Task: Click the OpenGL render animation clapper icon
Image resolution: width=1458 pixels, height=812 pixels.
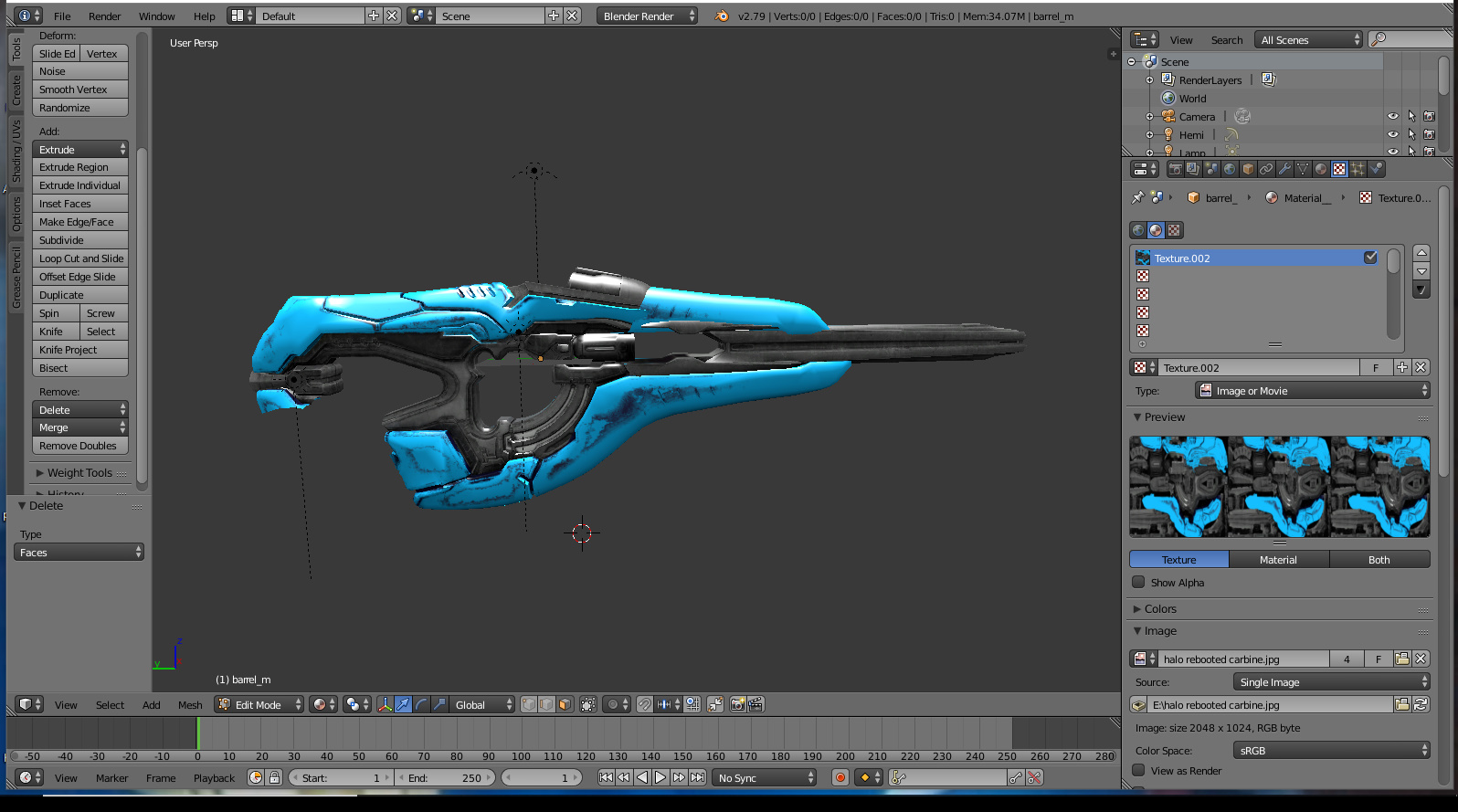Action: click(755, 704)
